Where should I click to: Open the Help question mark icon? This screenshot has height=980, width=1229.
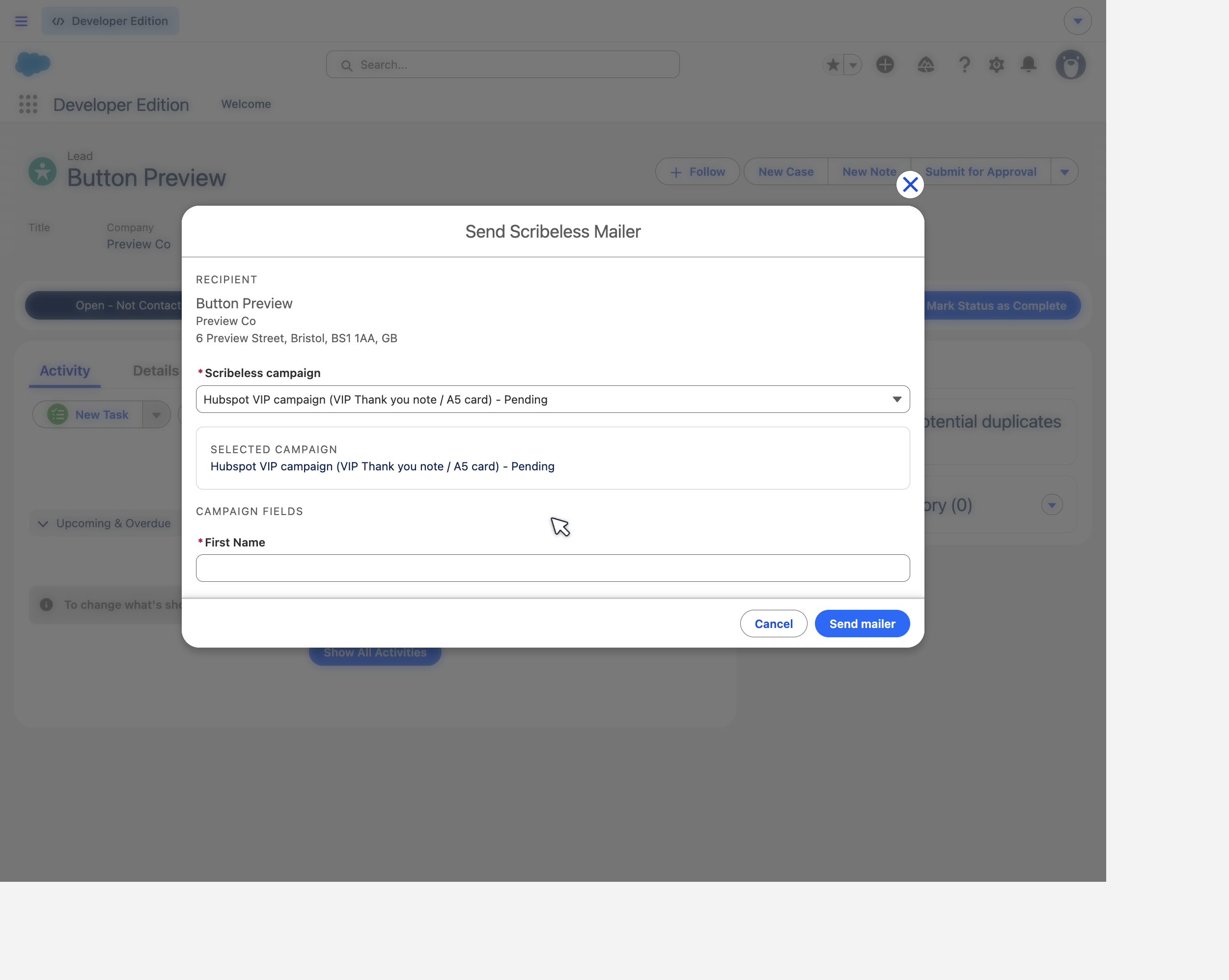pyautogui.click(x=965, y=64)
